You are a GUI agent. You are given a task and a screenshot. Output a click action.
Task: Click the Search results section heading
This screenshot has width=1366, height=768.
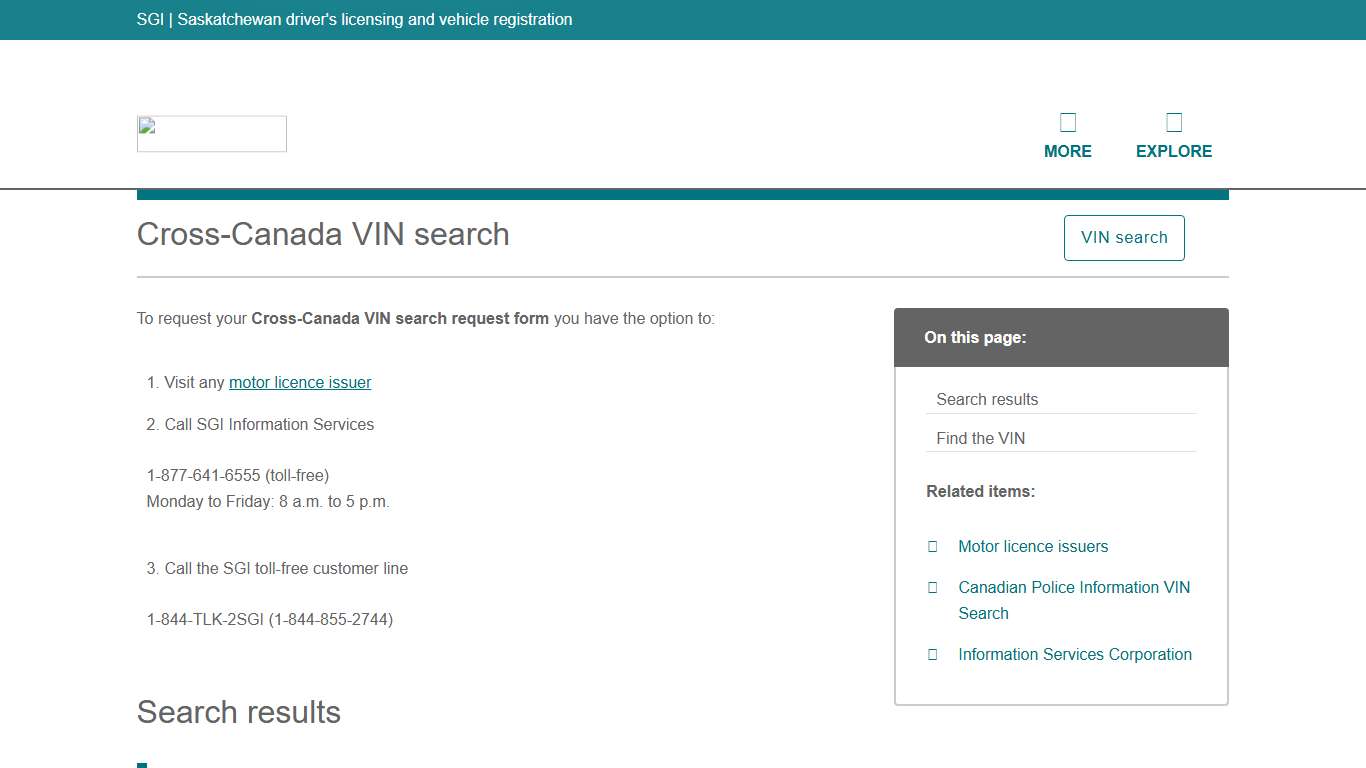[238, 712]
